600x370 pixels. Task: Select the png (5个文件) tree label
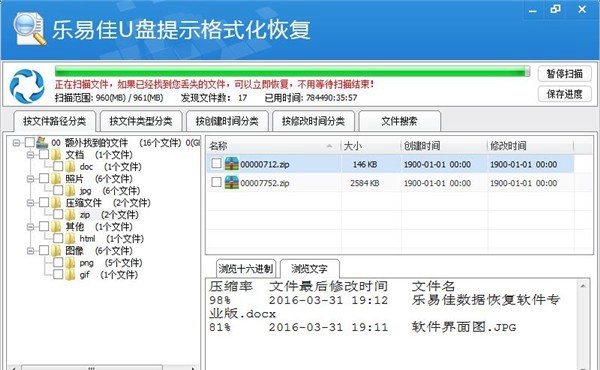pyautogui.click(x=111, y=263)
